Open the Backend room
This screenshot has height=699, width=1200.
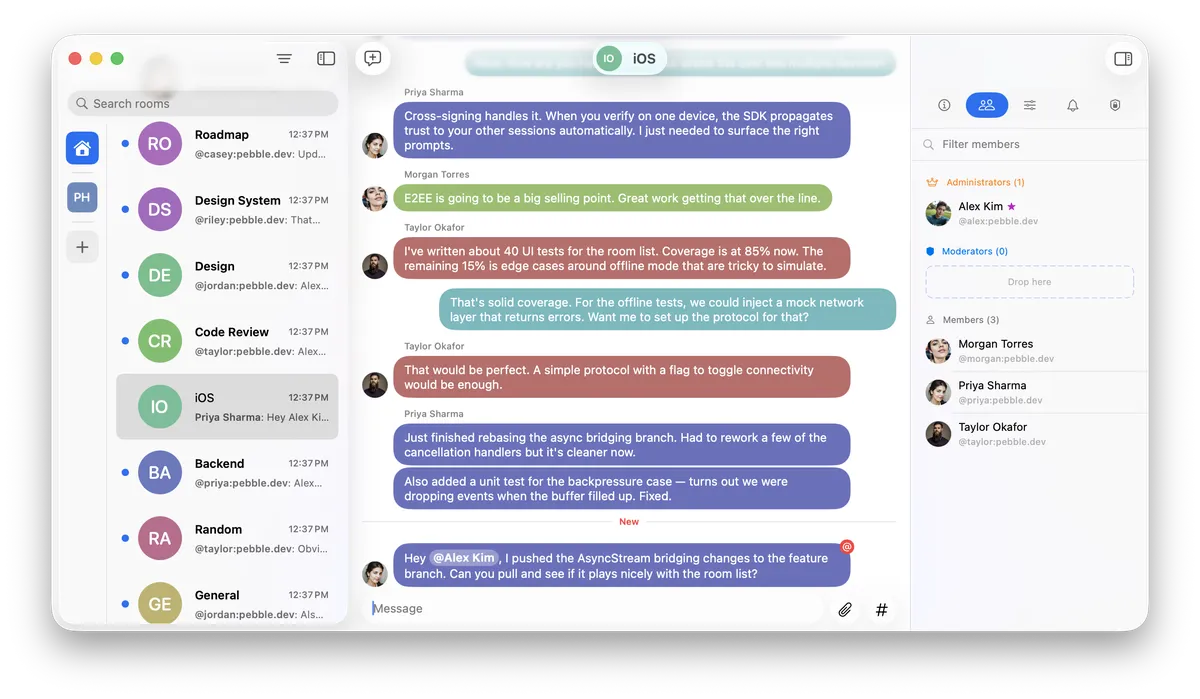(x=227, y=473)
